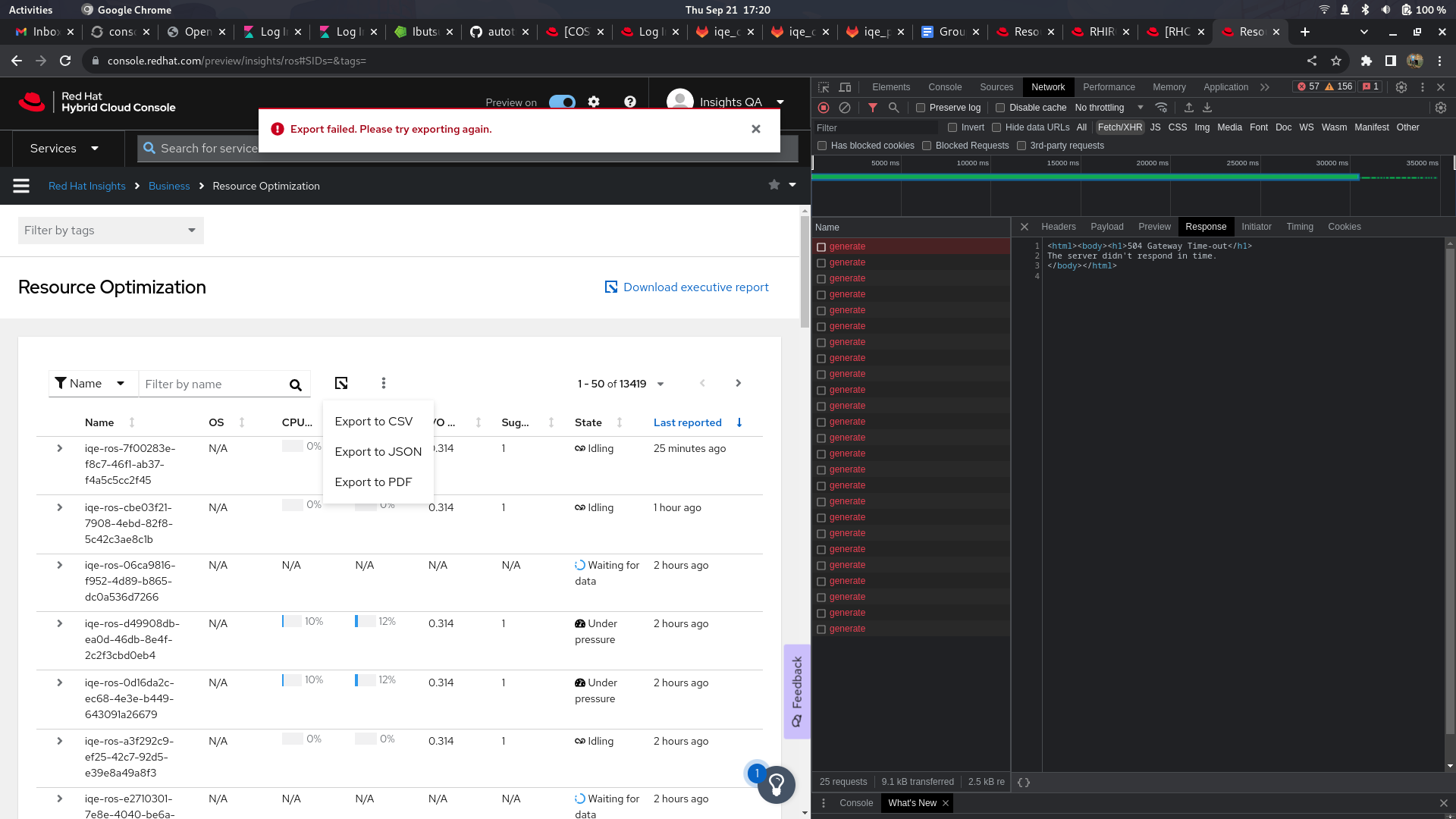Enable the Preserve log checkbox
This screenshot has height=819, width=1456.
click(921, 108)
